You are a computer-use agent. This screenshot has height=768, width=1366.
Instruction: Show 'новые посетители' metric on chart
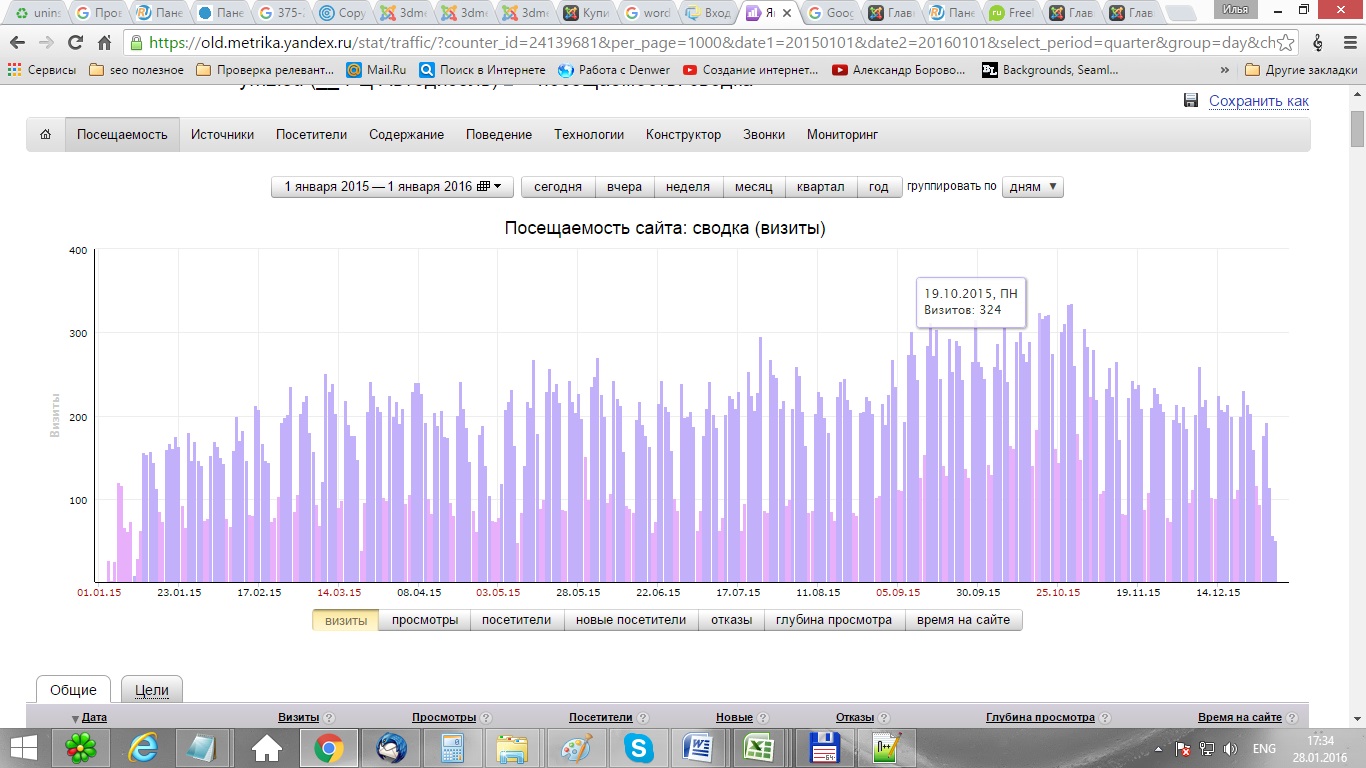pos(631,620)
